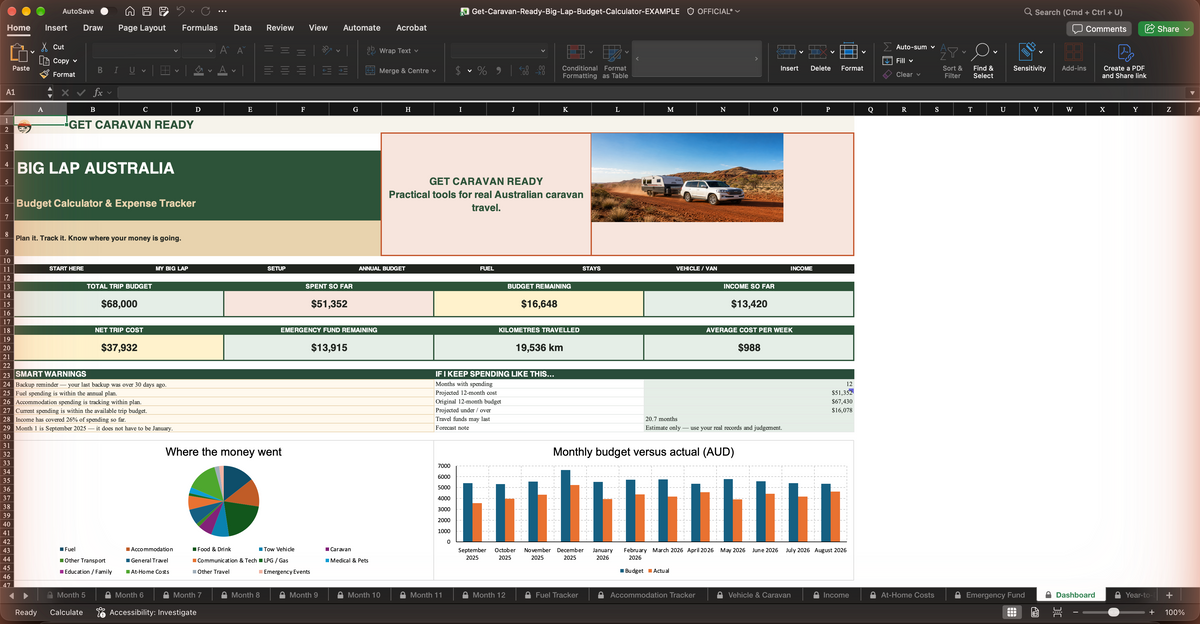Screen dimensions: 1200x624
Task: Expand the Auto-sum dropdown arrow
Action: coord(934,47)
